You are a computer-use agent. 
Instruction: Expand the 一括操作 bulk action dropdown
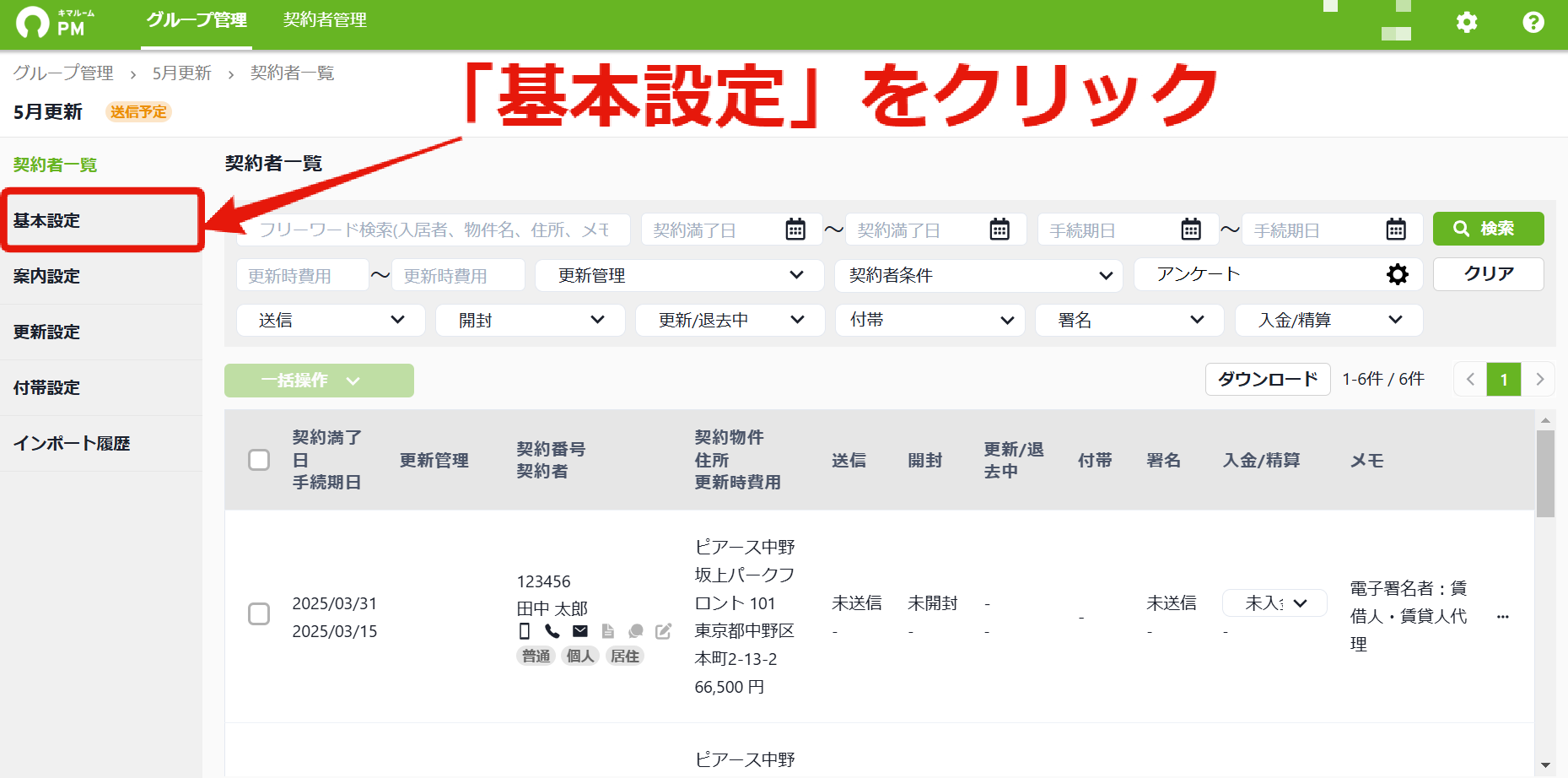pos(319,381)
